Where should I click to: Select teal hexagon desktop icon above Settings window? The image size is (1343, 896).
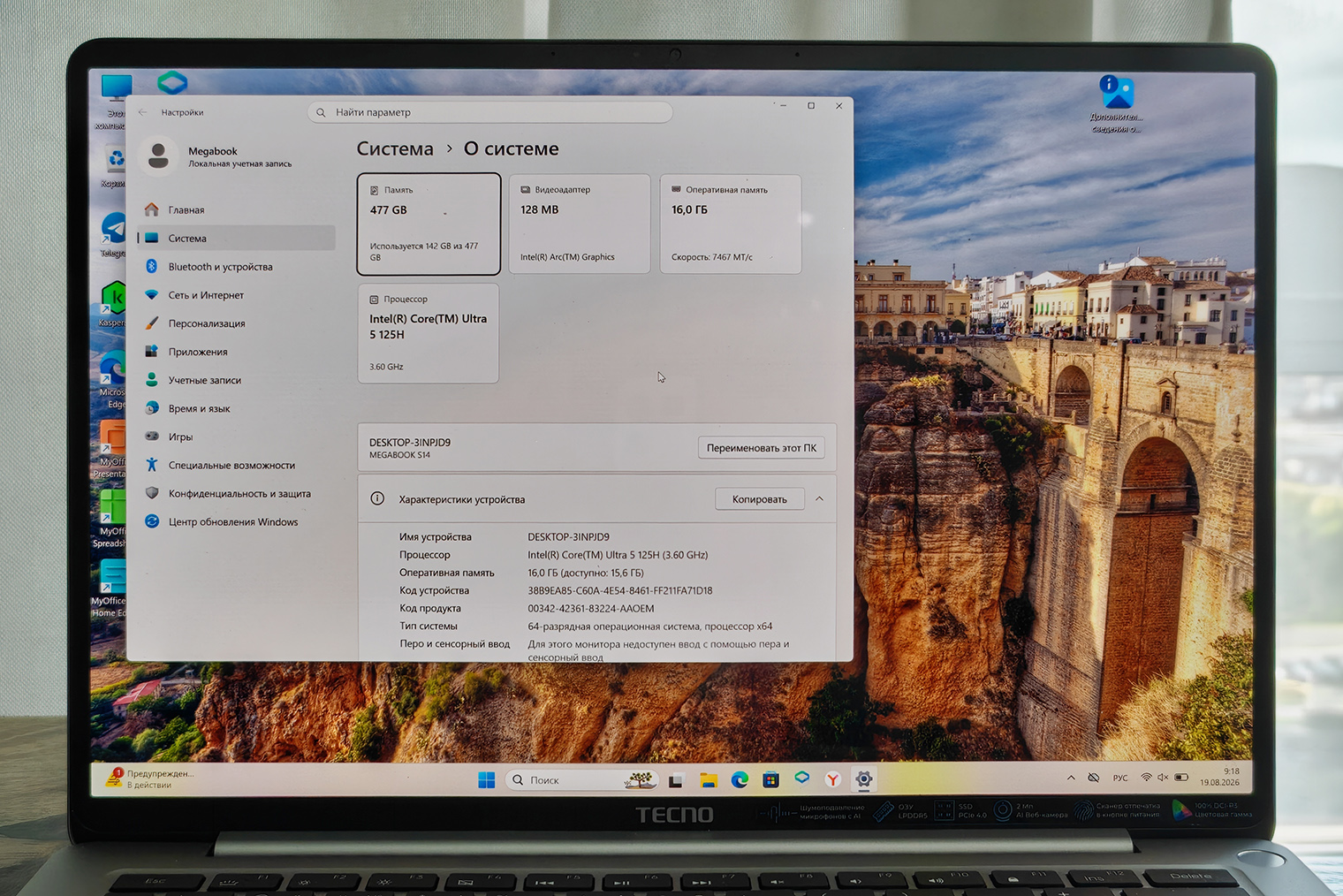click(172, 83)
